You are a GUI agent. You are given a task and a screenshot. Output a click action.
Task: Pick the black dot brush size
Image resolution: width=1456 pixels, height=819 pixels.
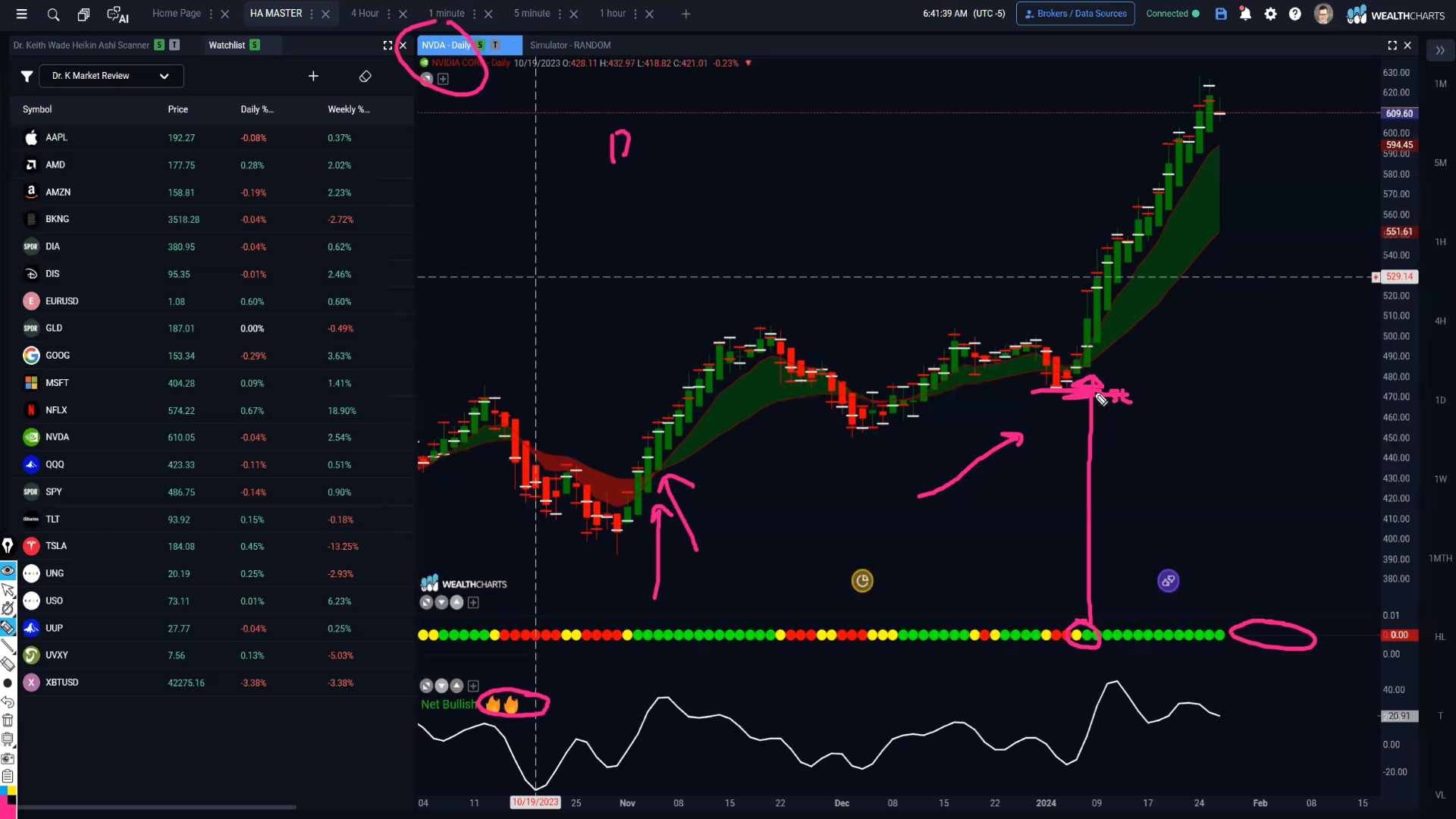8,683
